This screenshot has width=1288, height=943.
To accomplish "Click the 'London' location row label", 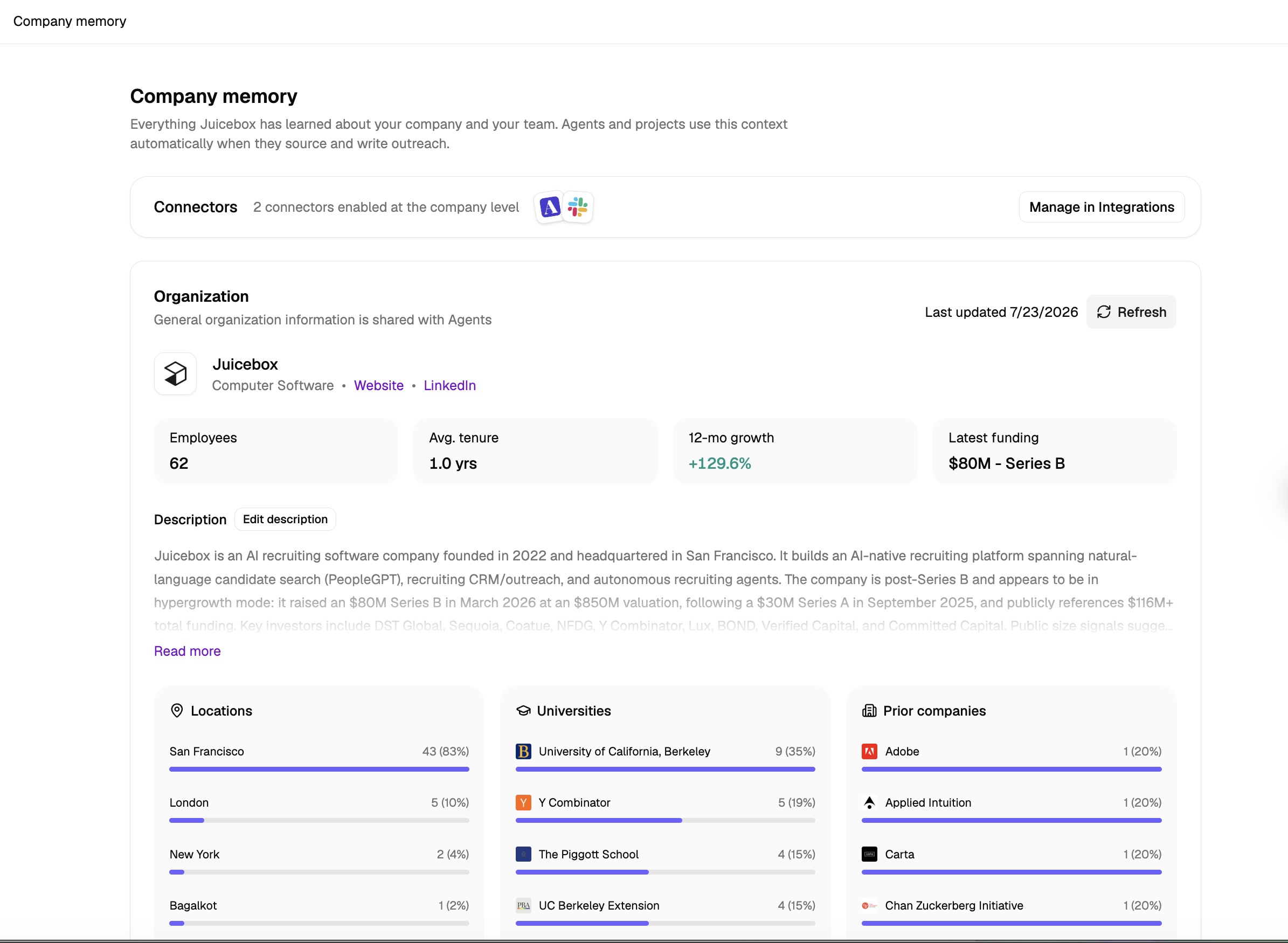I will pyautogui.click(x=189, y=802).
